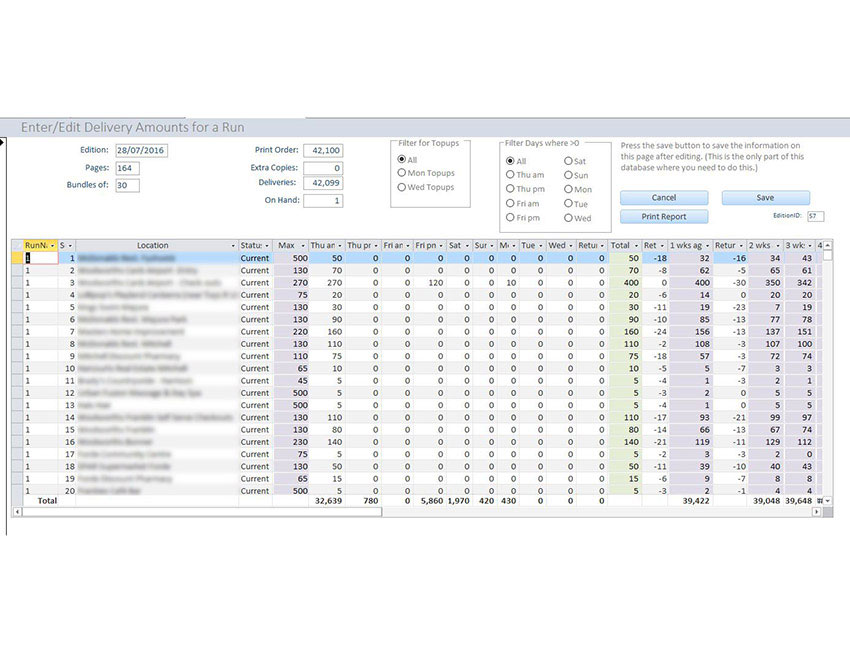Viewport: 850px width, 653px height.
Task: Click Status Current cell in row 10
Action: click(x=255, y=368)
